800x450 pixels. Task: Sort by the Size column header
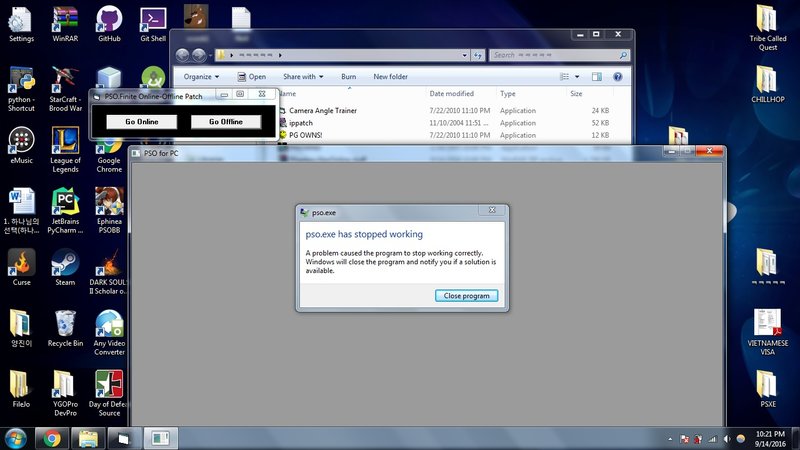pos(576,93)
